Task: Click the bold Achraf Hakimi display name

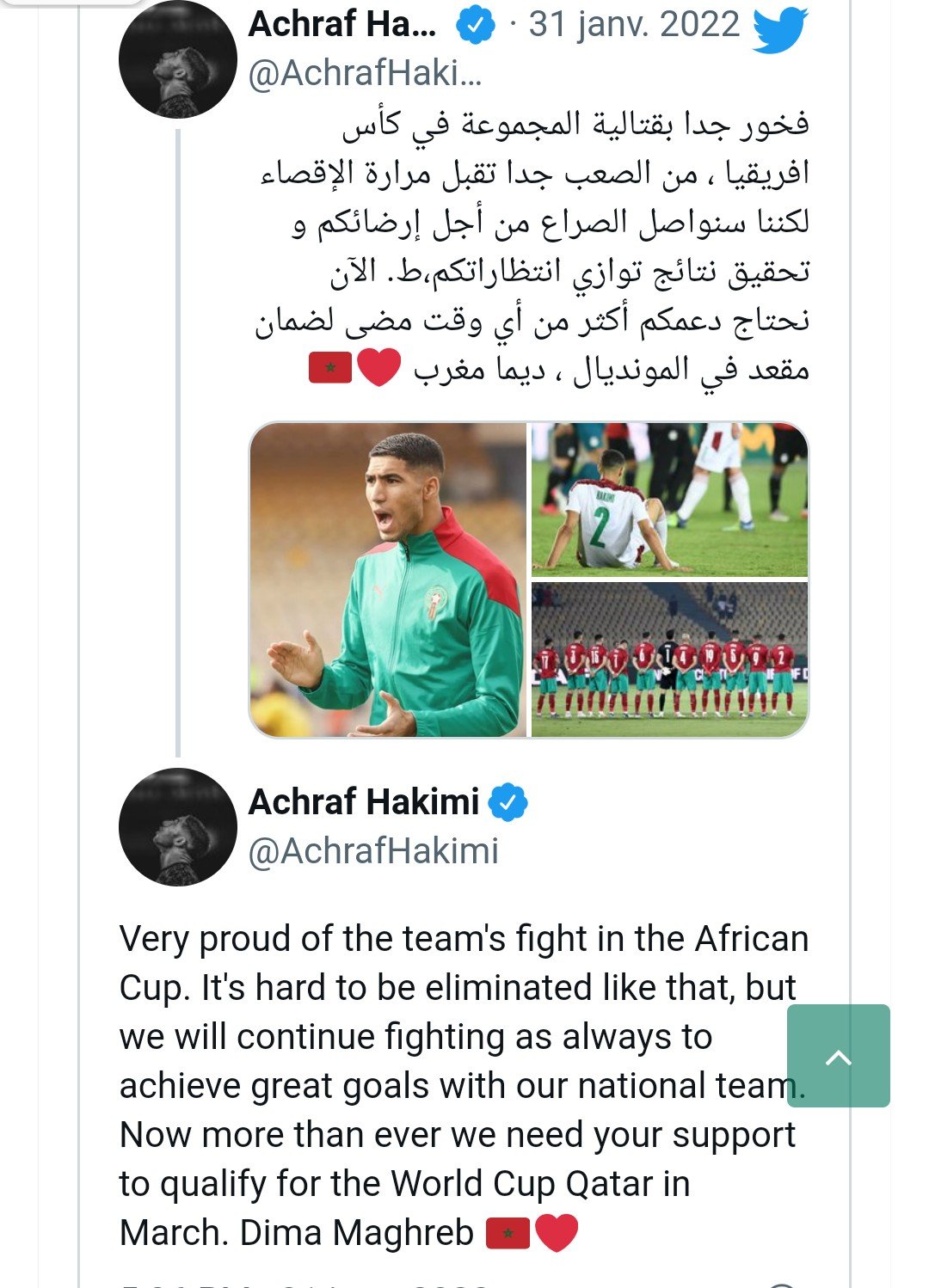Action: (363, 802)
